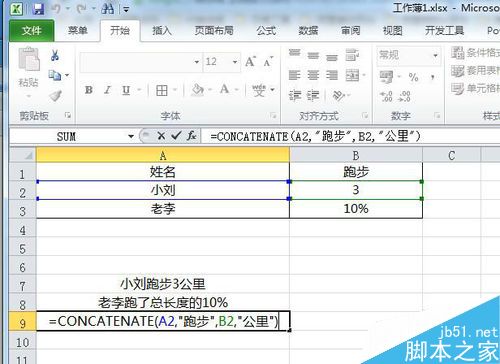
Task: Toggle Wrap Text icon
Action: [x=352, y=55]
